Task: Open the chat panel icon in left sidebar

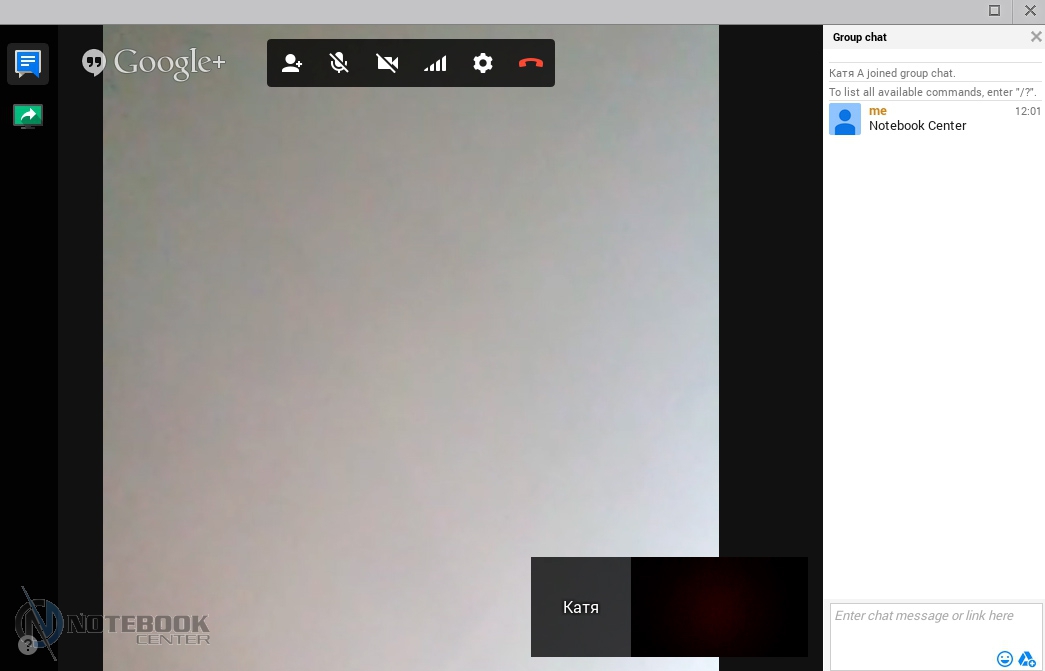Action: (x=28, y=64)
